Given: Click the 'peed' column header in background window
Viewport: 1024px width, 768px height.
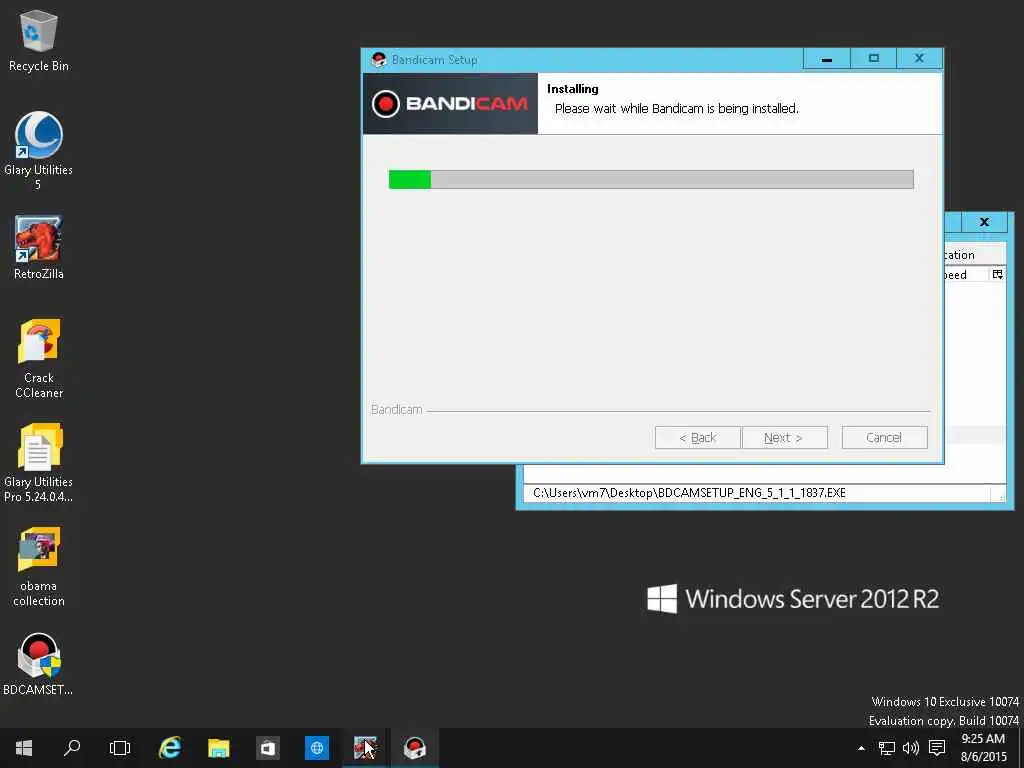Looking at the screenshot, I should [965, 275].
